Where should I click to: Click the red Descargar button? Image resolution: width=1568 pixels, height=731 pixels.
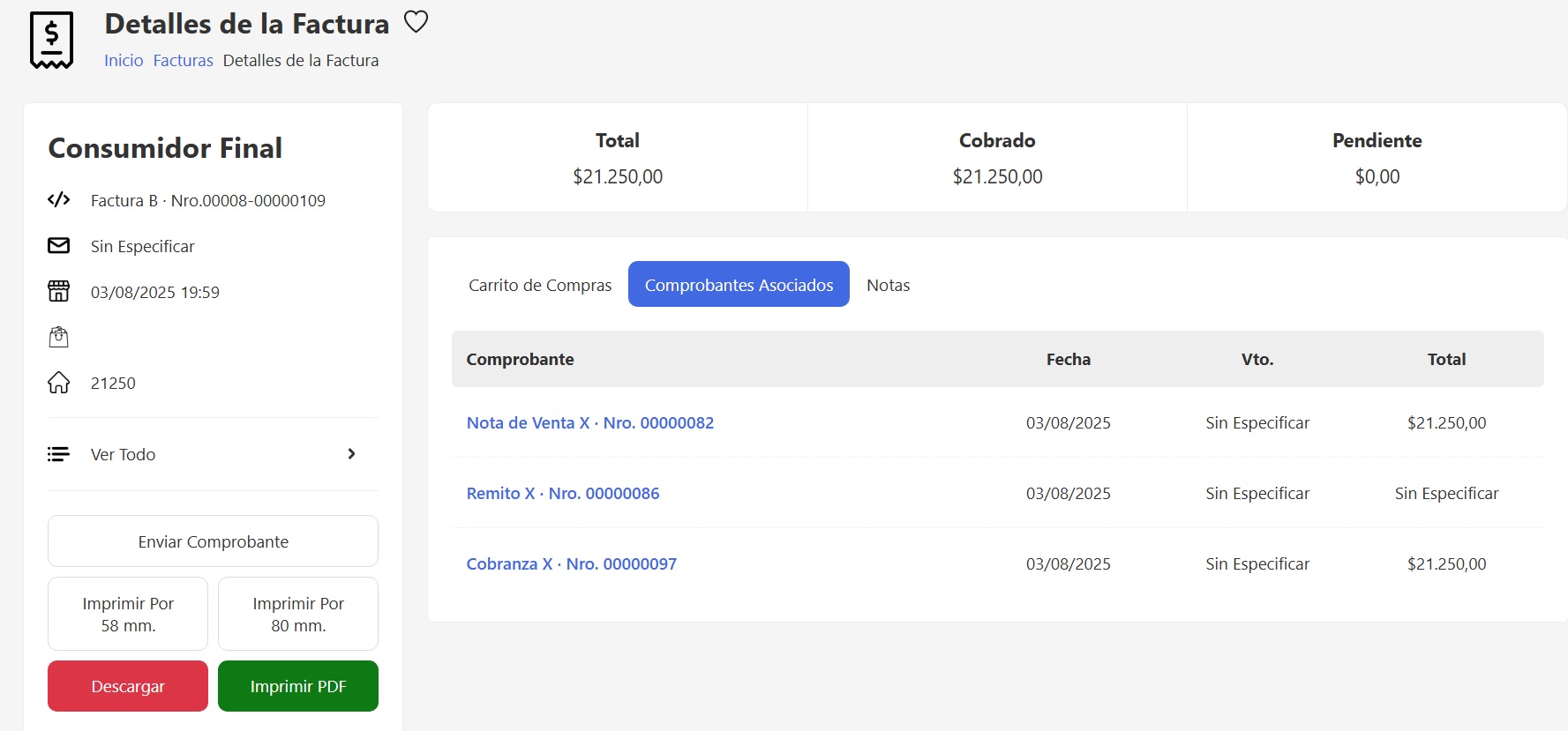tap(128, 686)
